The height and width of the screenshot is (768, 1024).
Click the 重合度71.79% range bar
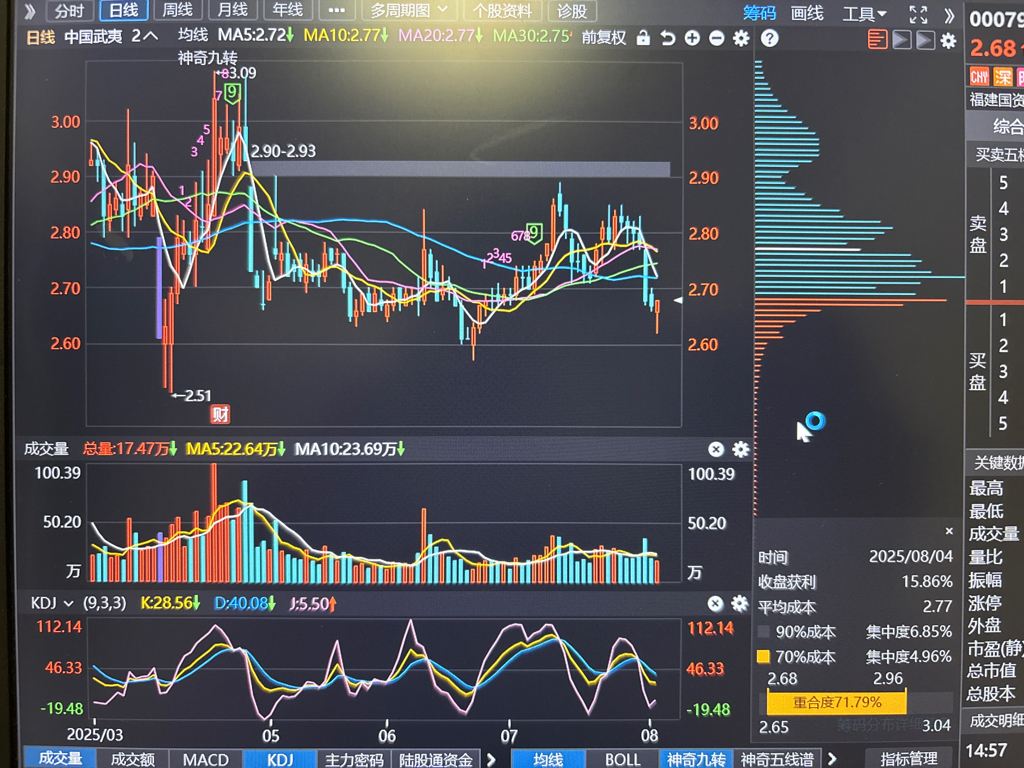(x=837, y=703)
